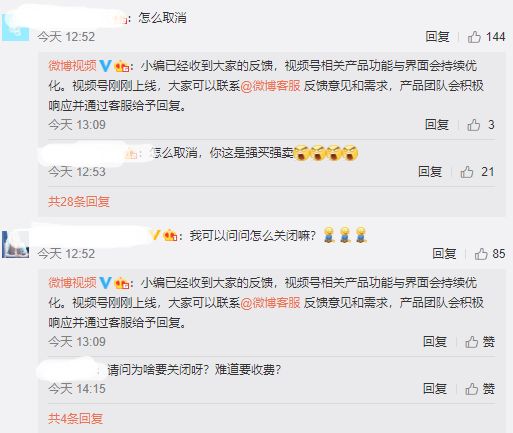Viewport: 513px width, 433px height.
Task: Open the second @微博客服 mention
Action: [x=270, y=303]
